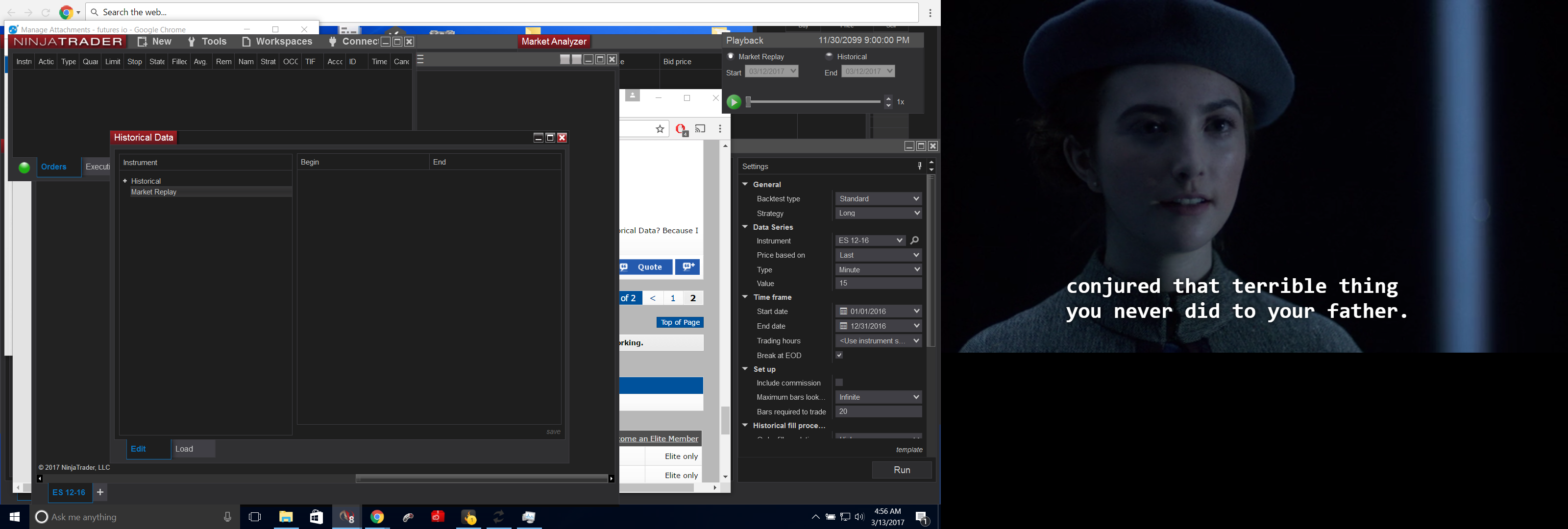Screen dimensions: 1568x529
Task: Click the playback speed slider handle
Action: [749, 102]
